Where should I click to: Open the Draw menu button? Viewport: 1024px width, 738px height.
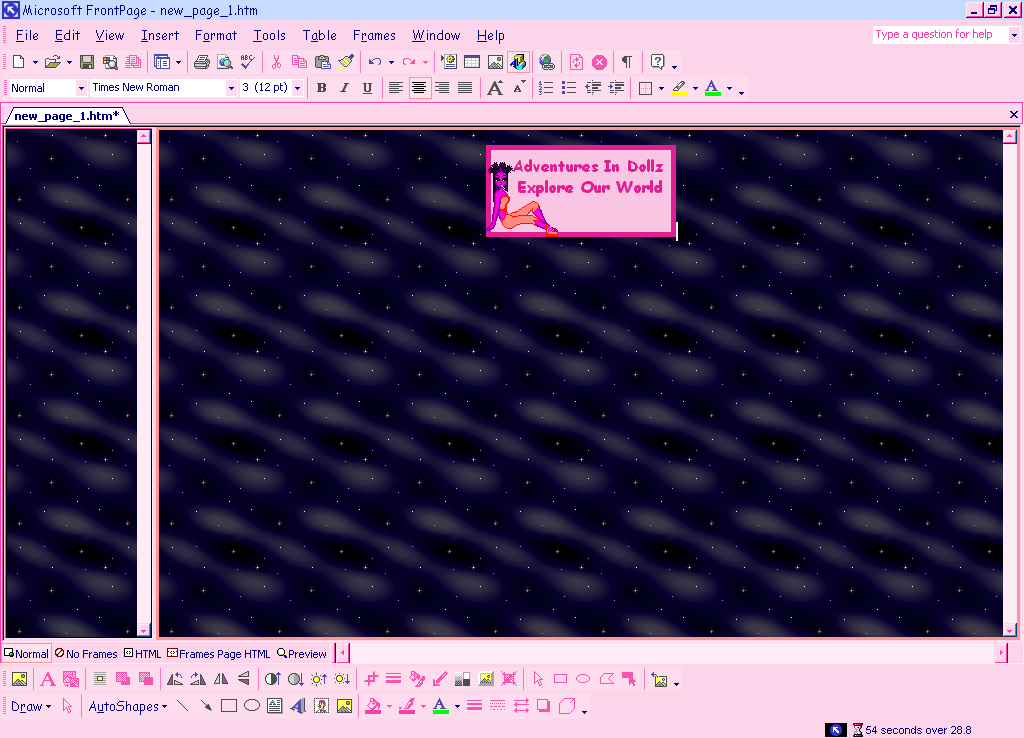point(30,706)
